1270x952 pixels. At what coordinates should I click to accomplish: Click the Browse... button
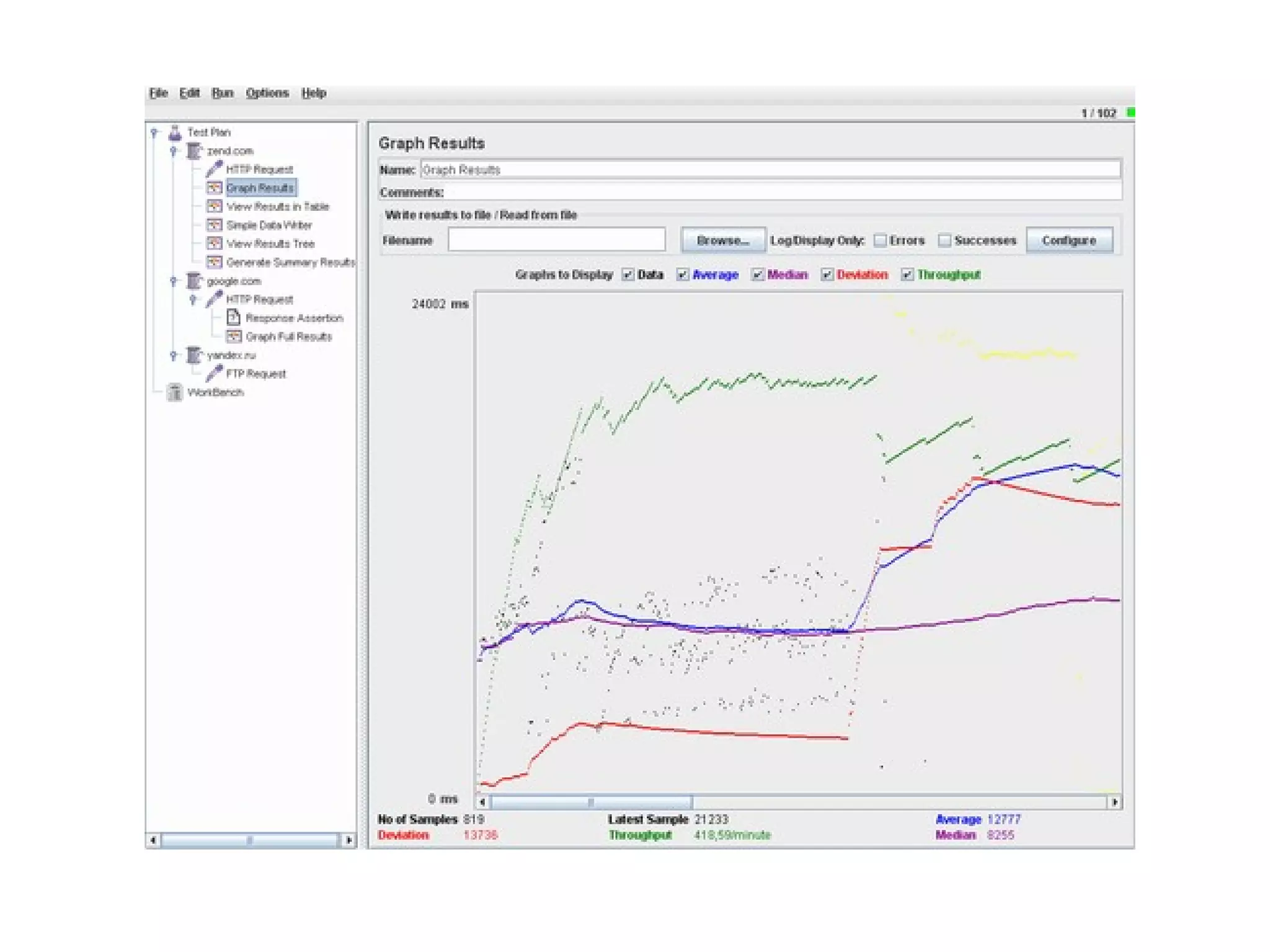pyautogui.click(x=722, y=240)
